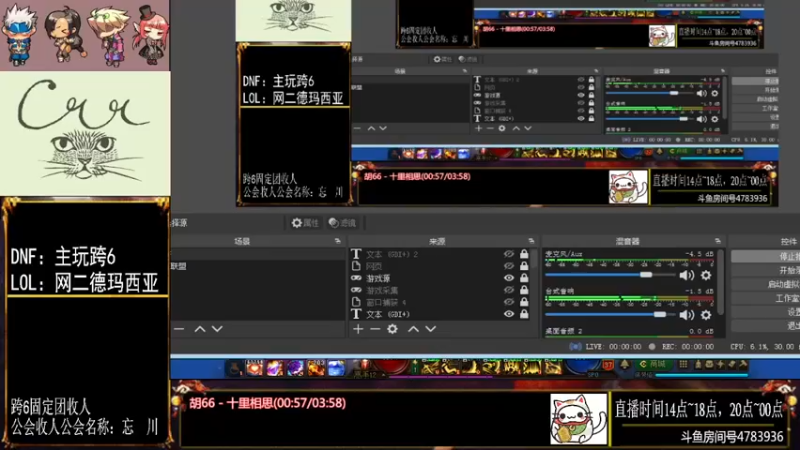Remove selected source with the minus icon
800x450 pixels.
(x=375, y=329)
